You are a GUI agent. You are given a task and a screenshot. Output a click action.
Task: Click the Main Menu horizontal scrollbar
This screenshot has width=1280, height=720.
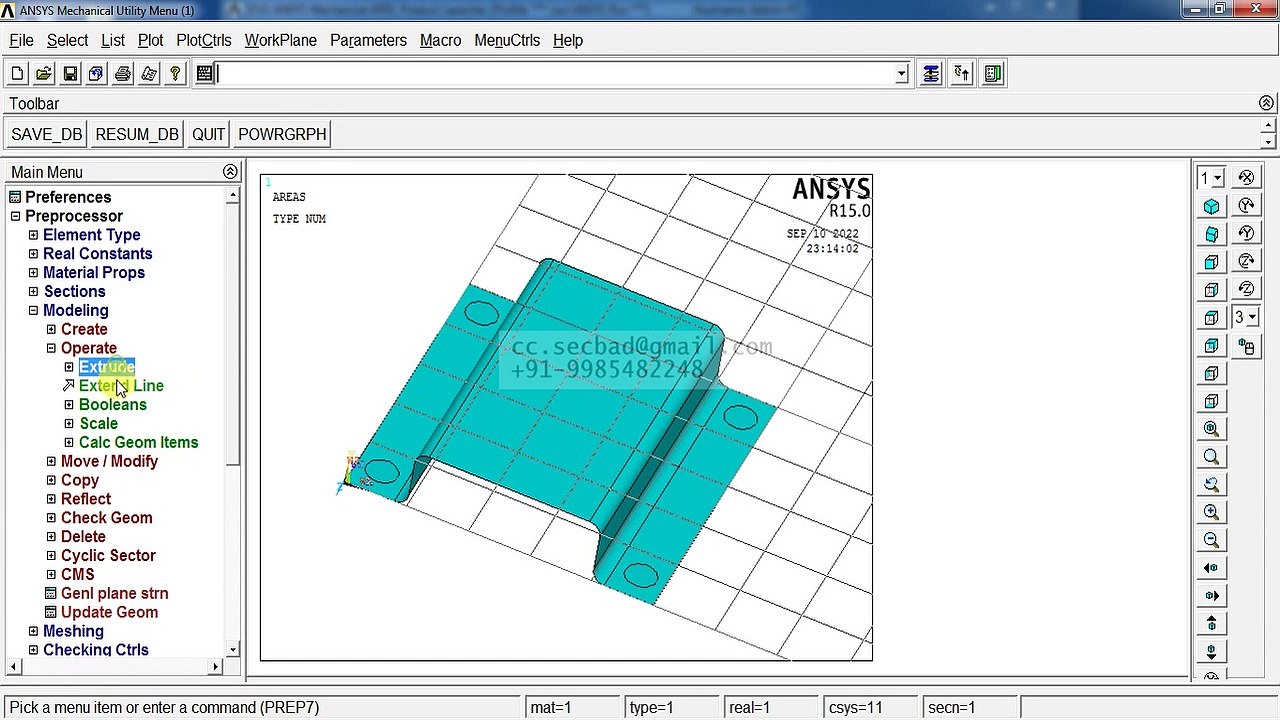click(114, 666)
